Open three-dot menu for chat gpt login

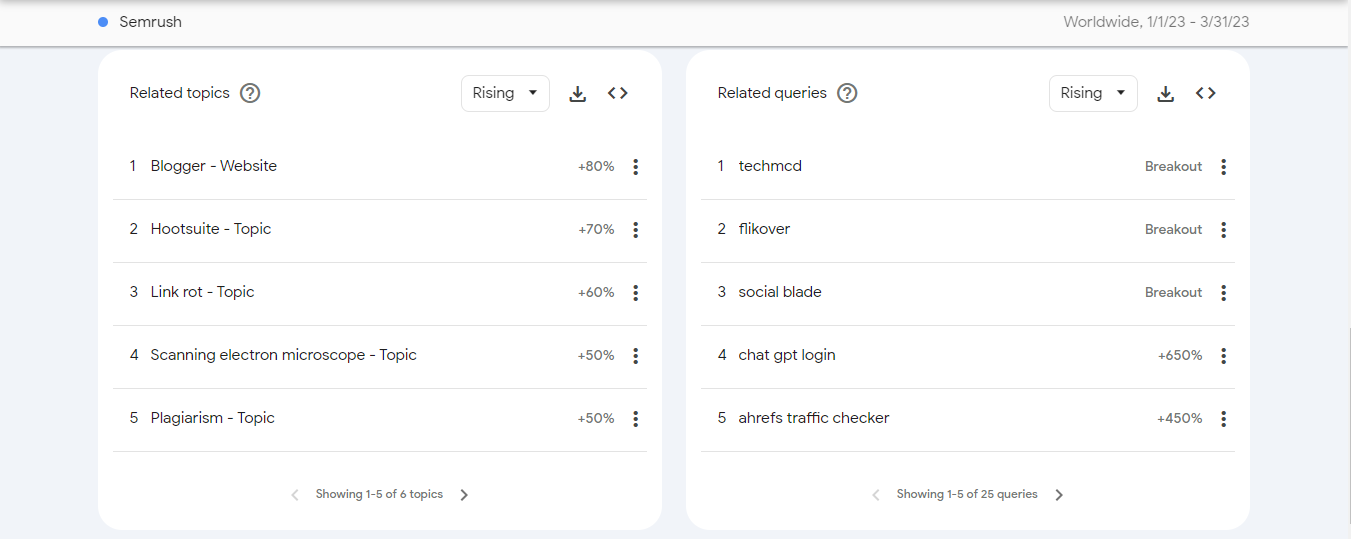pyautogui.click(x=1223, y=356)
